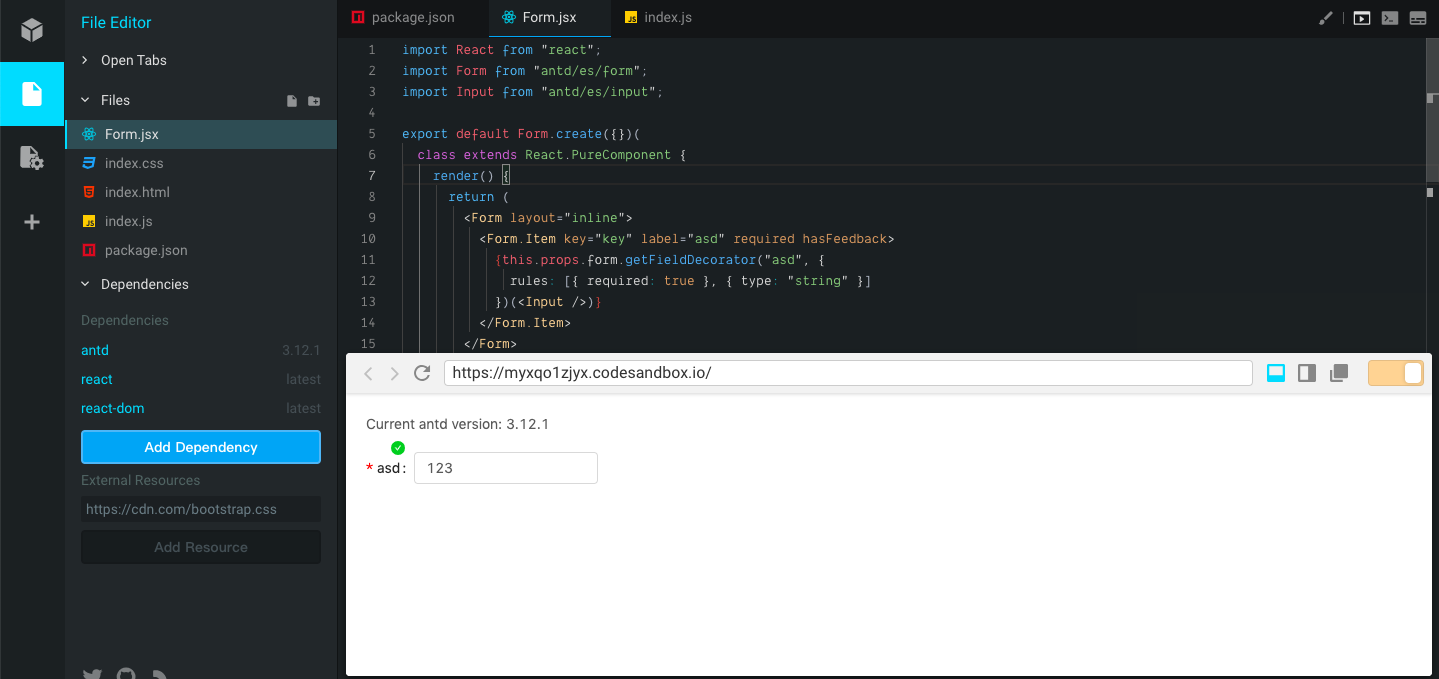Refresh the preview with the reload icon

[421, 372]
